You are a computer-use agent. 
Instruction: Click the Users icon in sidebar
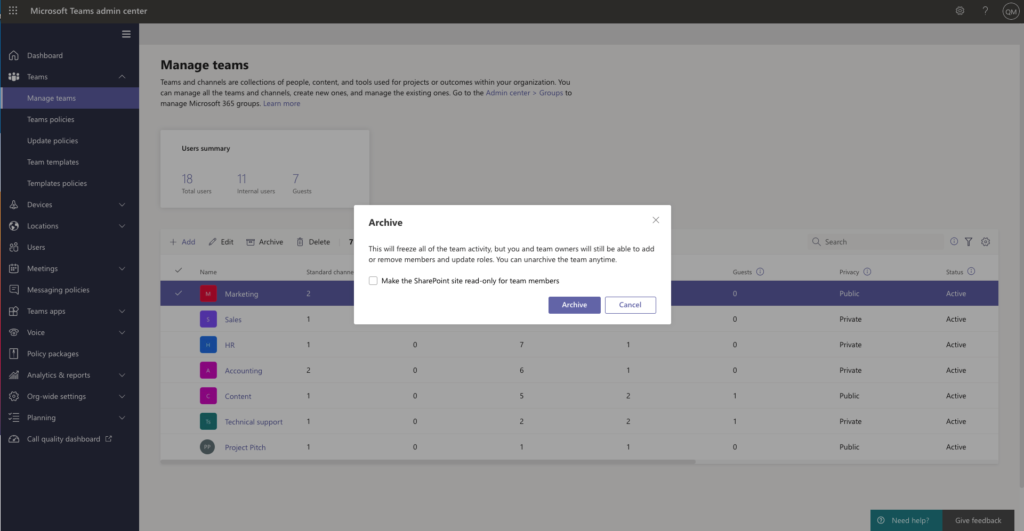(14, 248)
